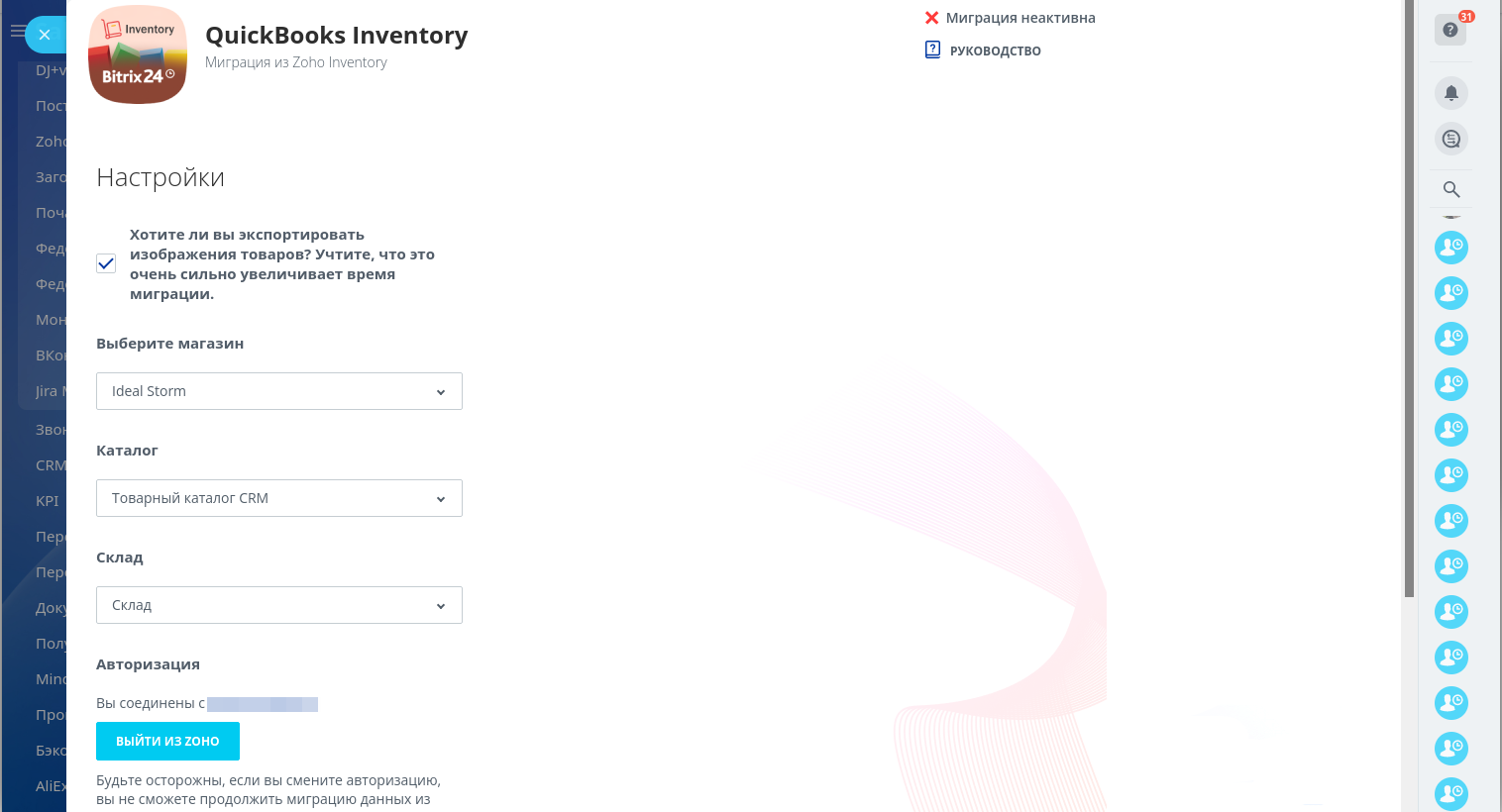Close the slider panel with X button
Screen dimensions: 1502x812
click(x=45, y=35)
